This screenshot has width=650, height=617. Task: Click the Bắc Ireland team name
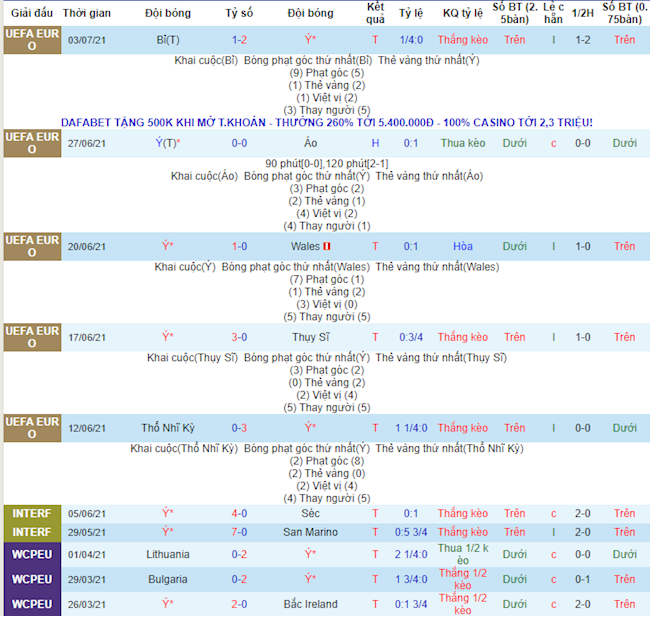310,604
